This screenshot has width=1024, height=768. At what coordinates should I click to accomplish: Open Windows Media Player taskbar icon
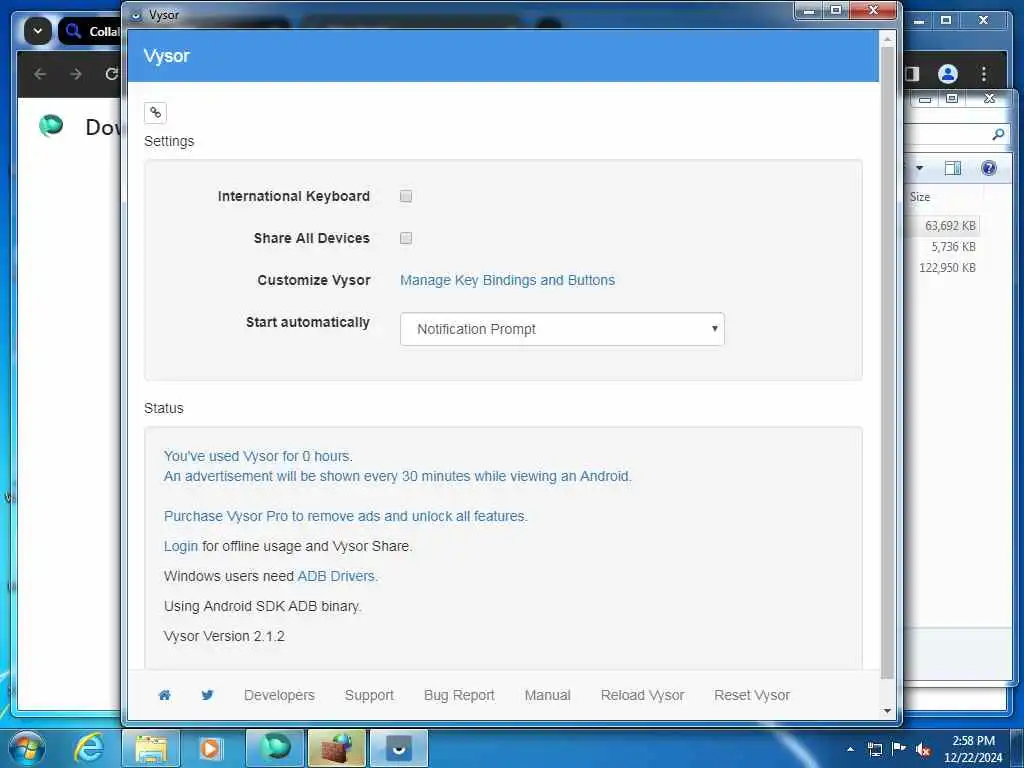pos(210,748)
